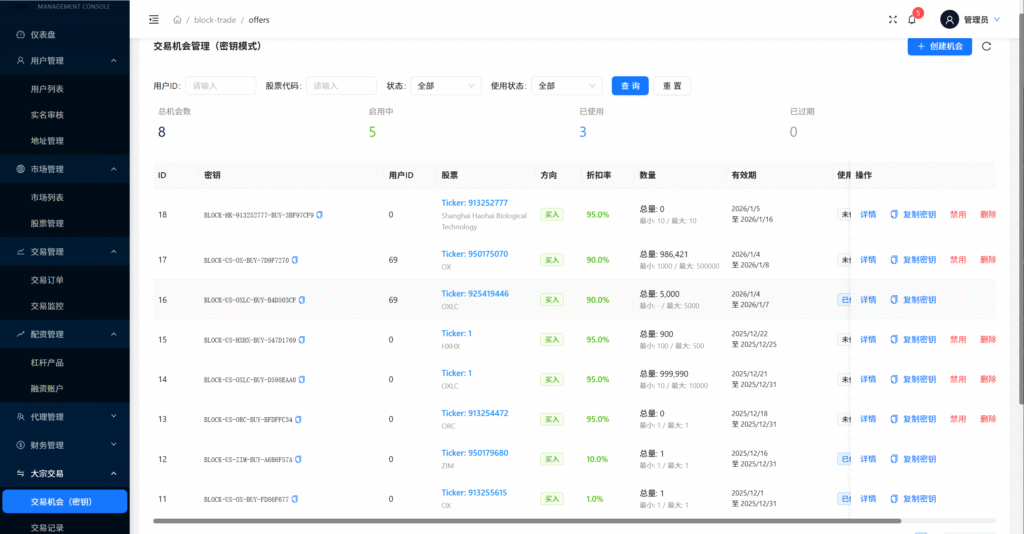Open Ticker: 913252777 stock link
1024x534 pixels.
pos(474,203)
